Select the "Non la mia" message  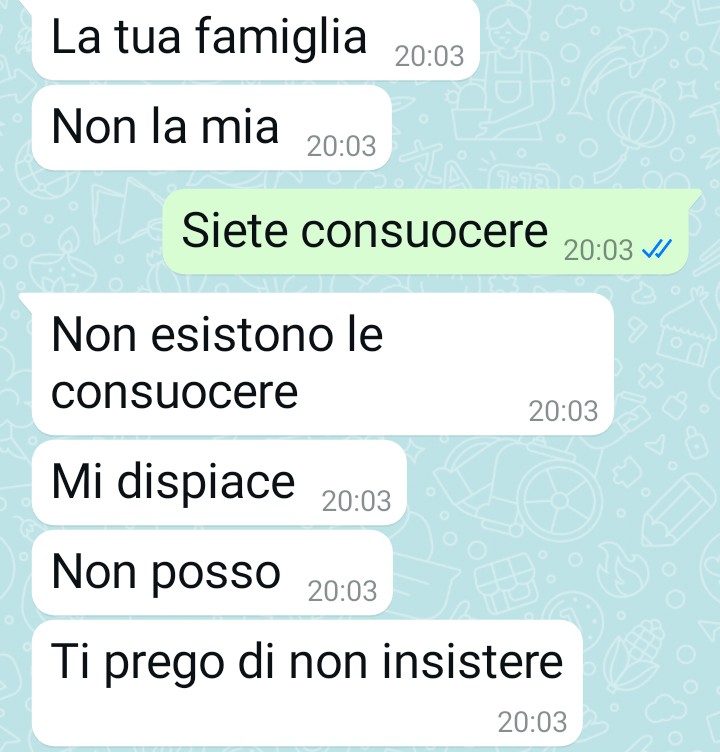pos(212,128)
